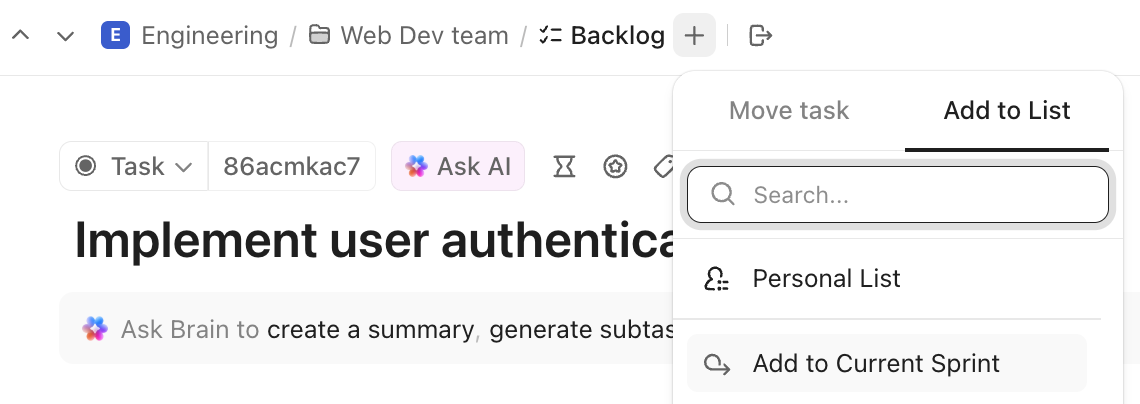Click the blue Engineering space avatar
The width and height of the screenshot is (1140, 404).
(116, 37)
